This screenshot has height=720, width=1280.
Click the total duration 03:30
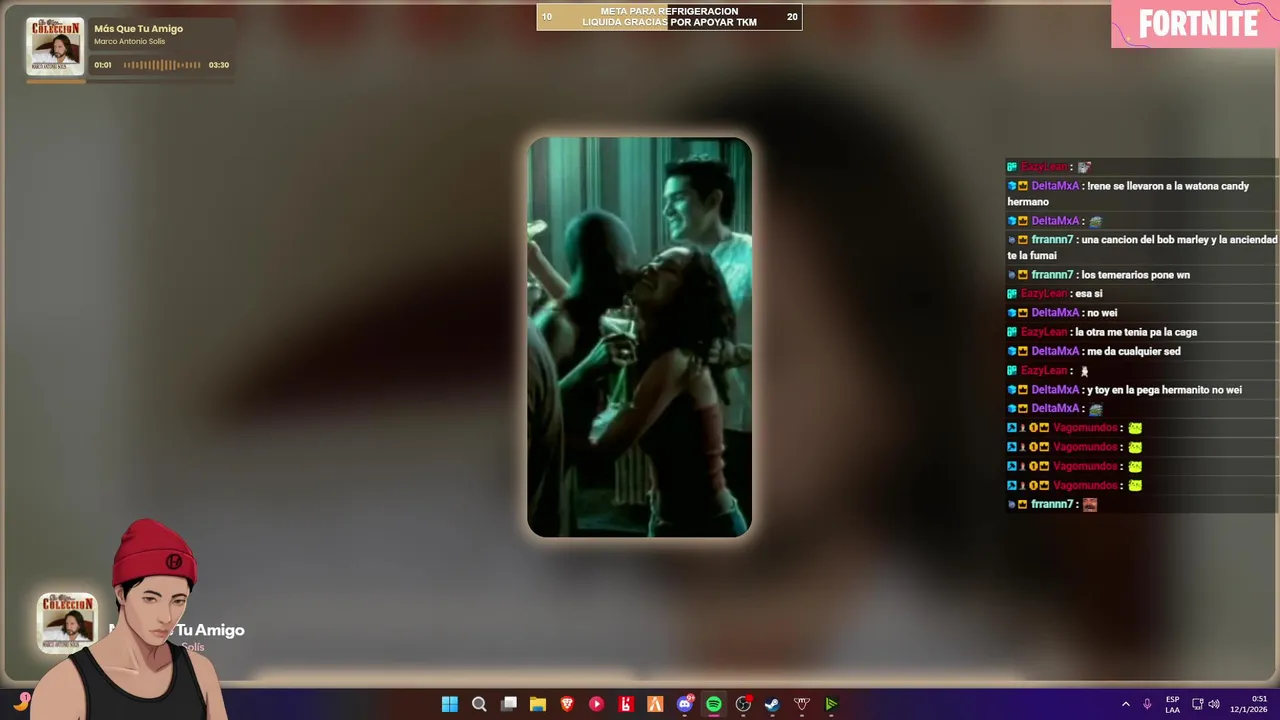[x=218, y=65]
